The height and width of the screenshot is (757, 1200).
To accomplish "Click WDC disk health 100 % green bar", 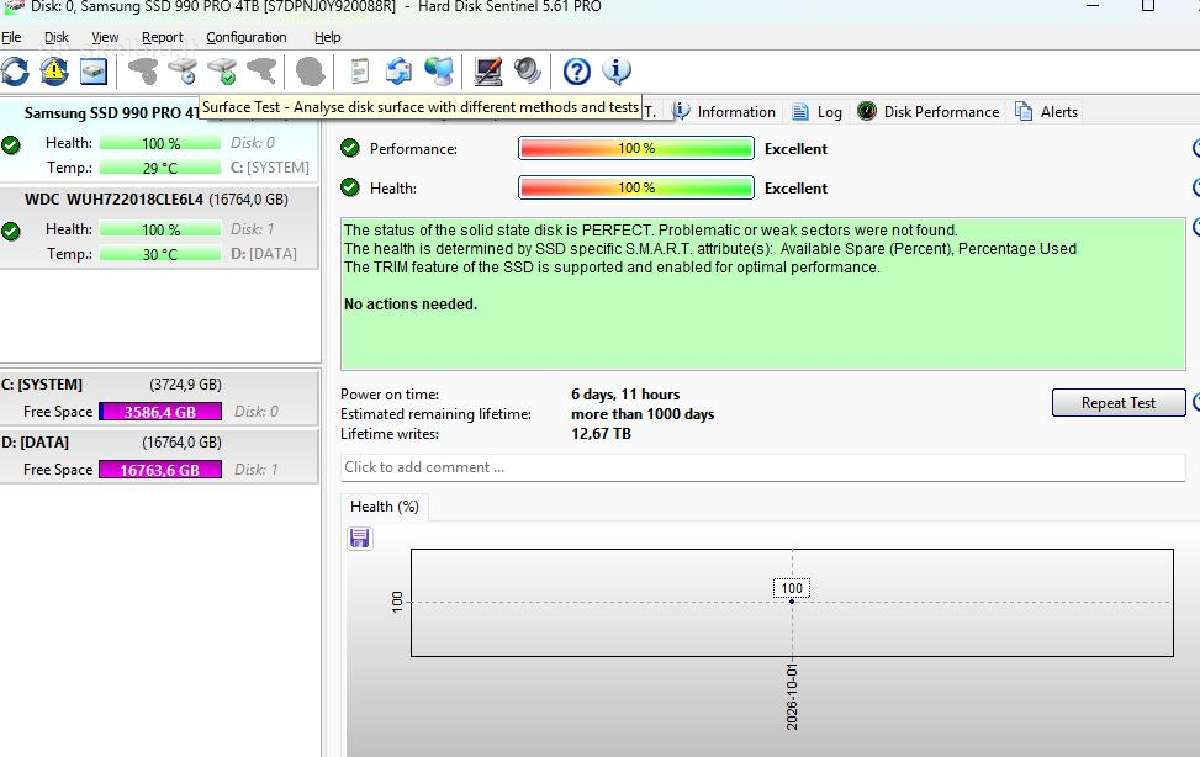I will click(161, 229).
